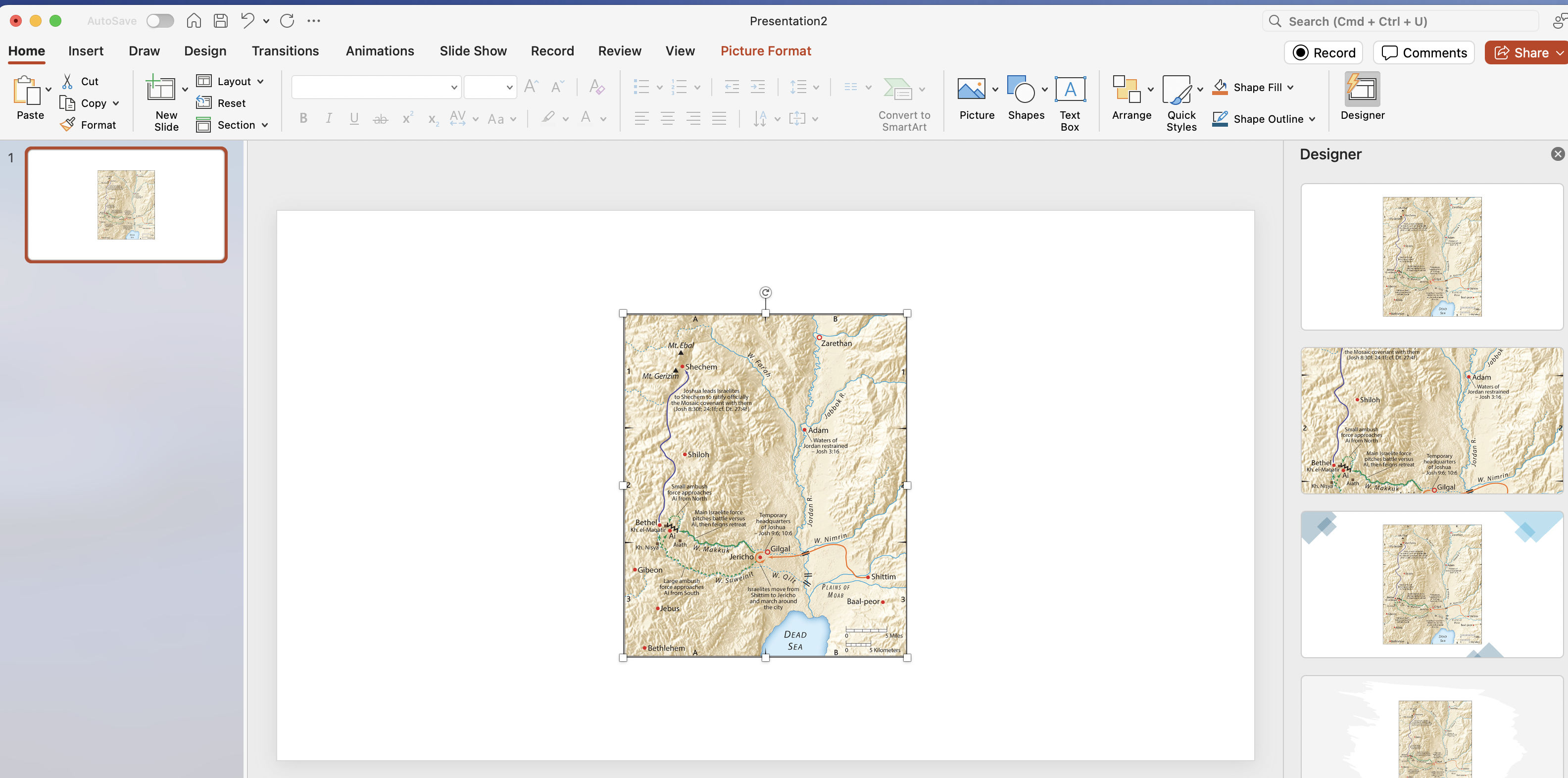Click the font name combo box
The image size is (1568, 778).
(376, 87)
